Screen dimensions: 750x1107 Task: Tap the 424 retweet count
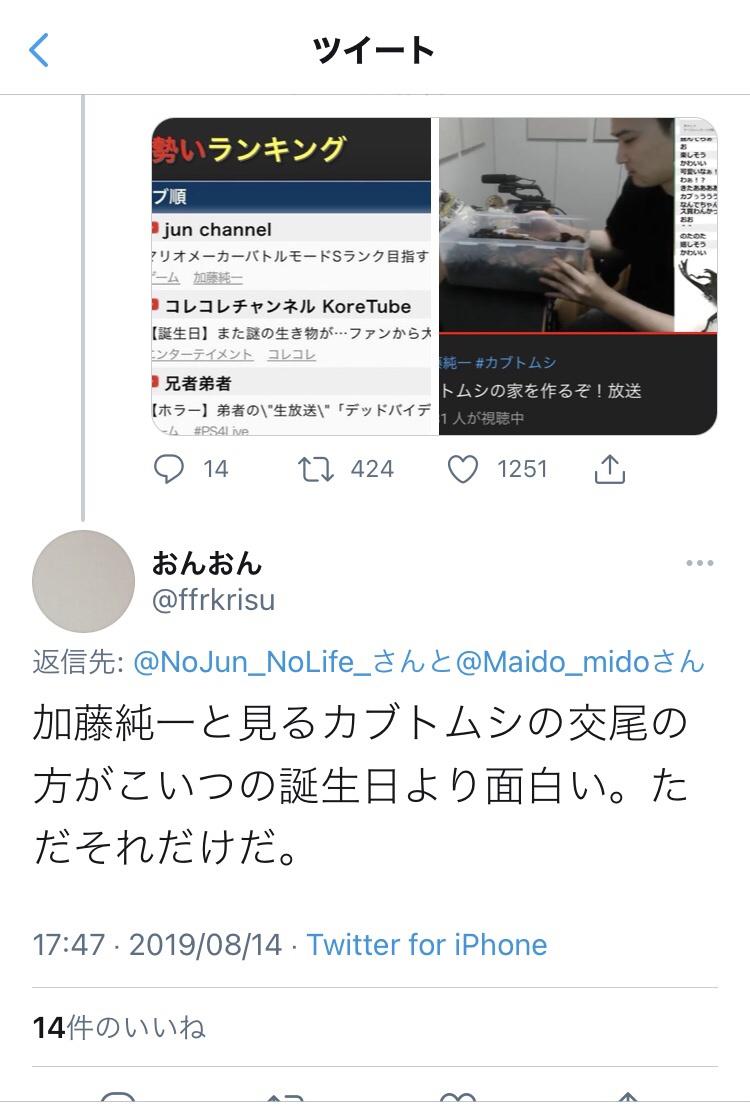[372, 469]
